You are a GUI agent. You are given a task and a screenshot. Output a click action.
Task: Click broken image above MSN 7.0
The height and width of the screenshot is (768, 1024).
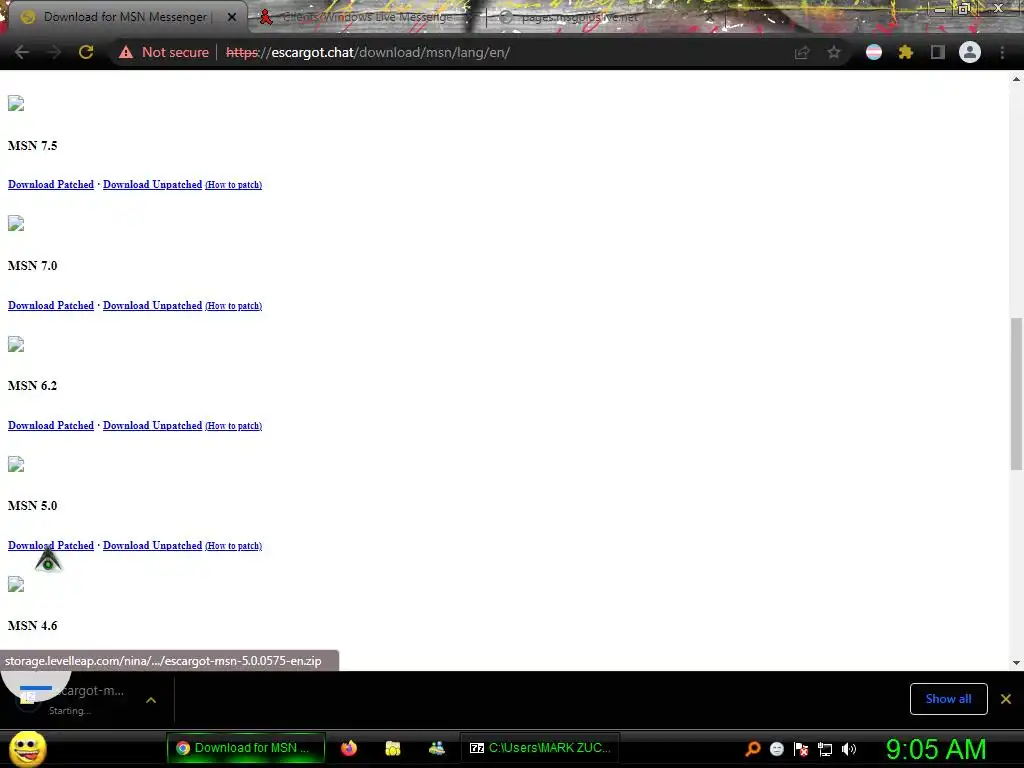point(16,223)
